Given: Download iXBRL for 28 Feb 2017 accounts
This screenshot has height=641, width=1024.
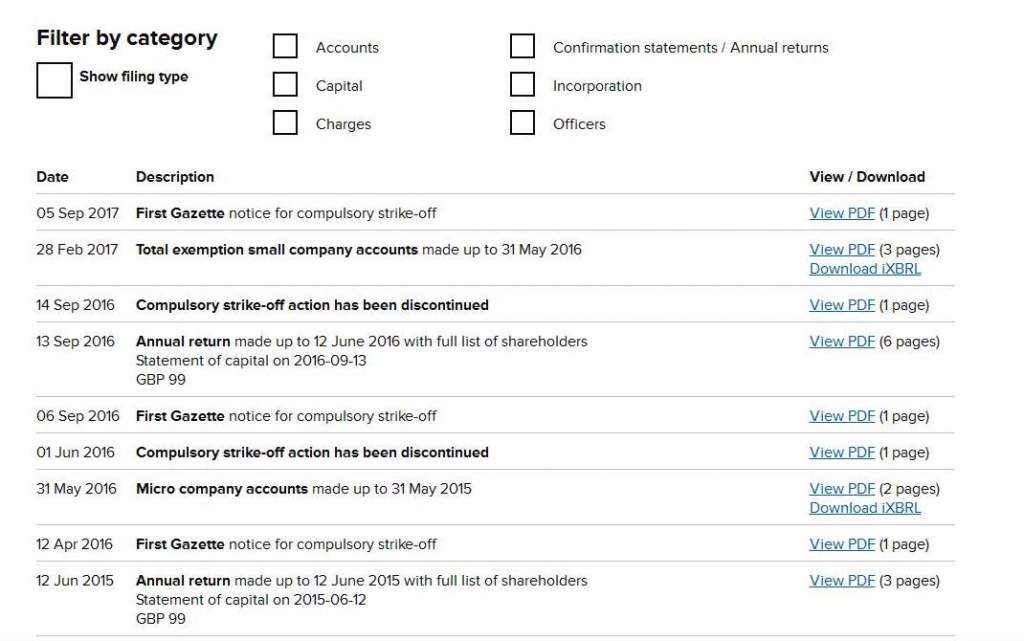Looking at the screenshot, I should [x=865, y=268].
